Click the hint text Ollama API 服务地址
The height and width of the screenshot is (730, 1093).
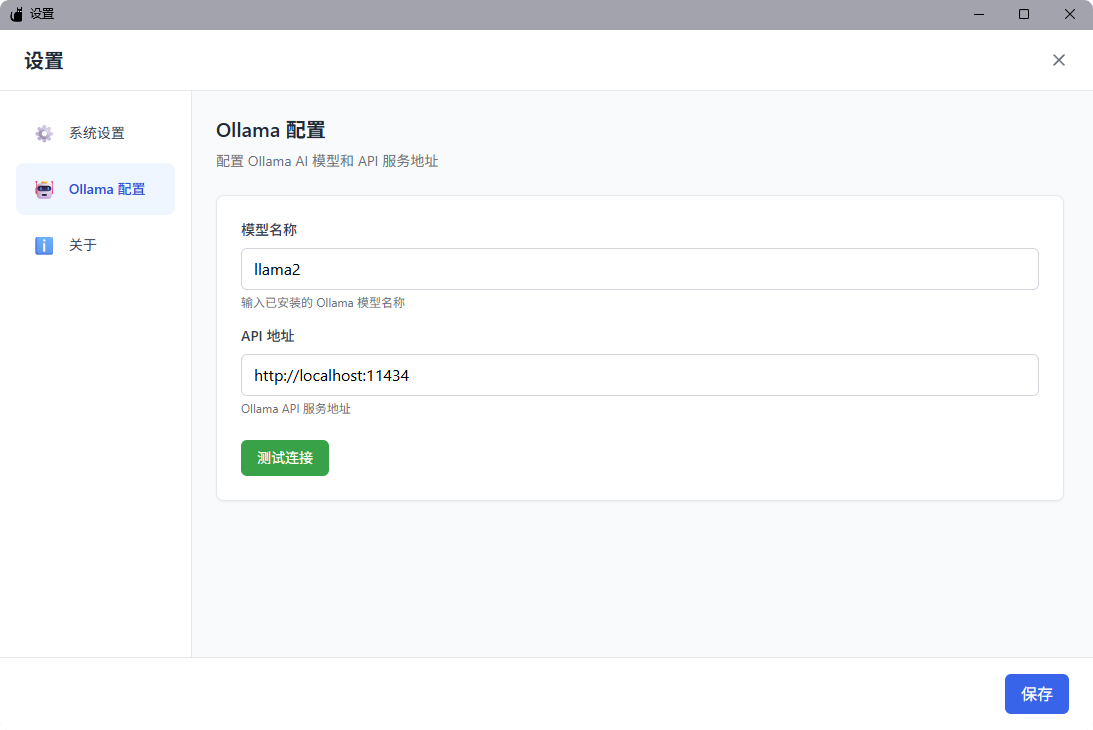[x=295, y=408]
